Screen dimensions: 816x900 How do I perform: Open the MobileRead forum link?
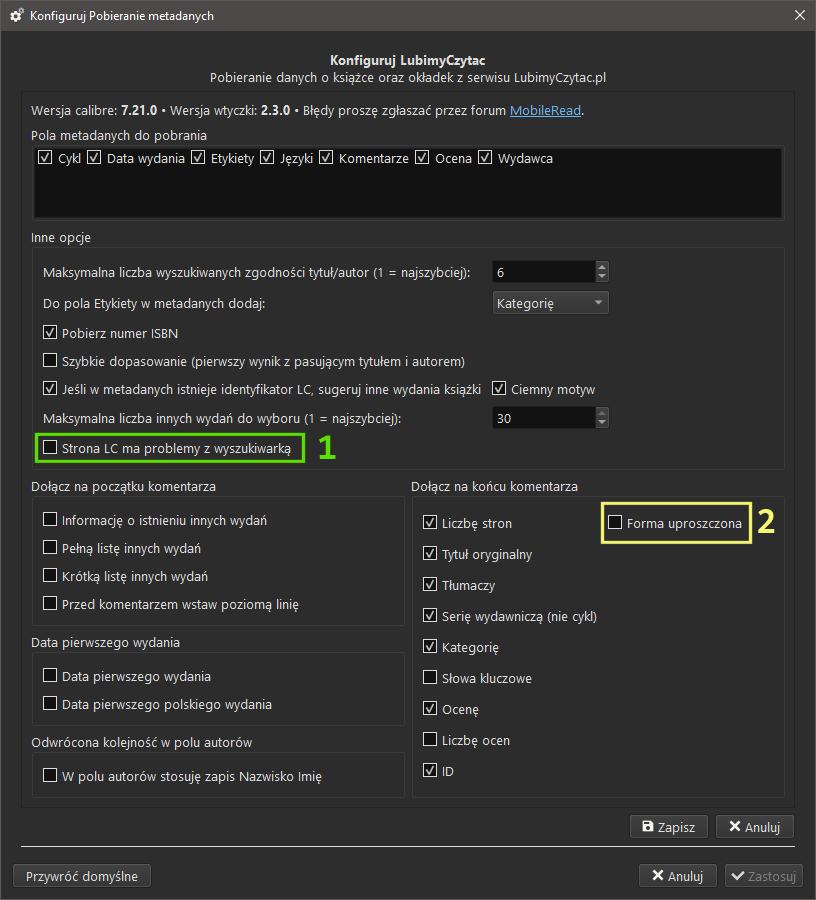(x=545, y=110)
